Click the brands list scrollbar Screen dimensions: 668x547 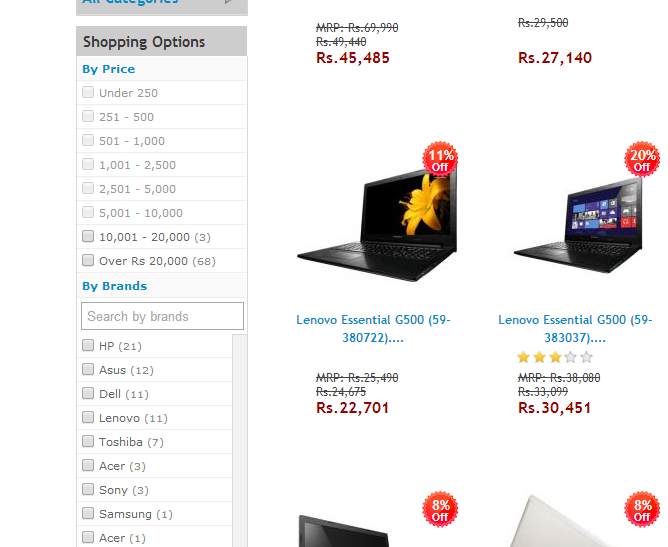coord(239,440)
